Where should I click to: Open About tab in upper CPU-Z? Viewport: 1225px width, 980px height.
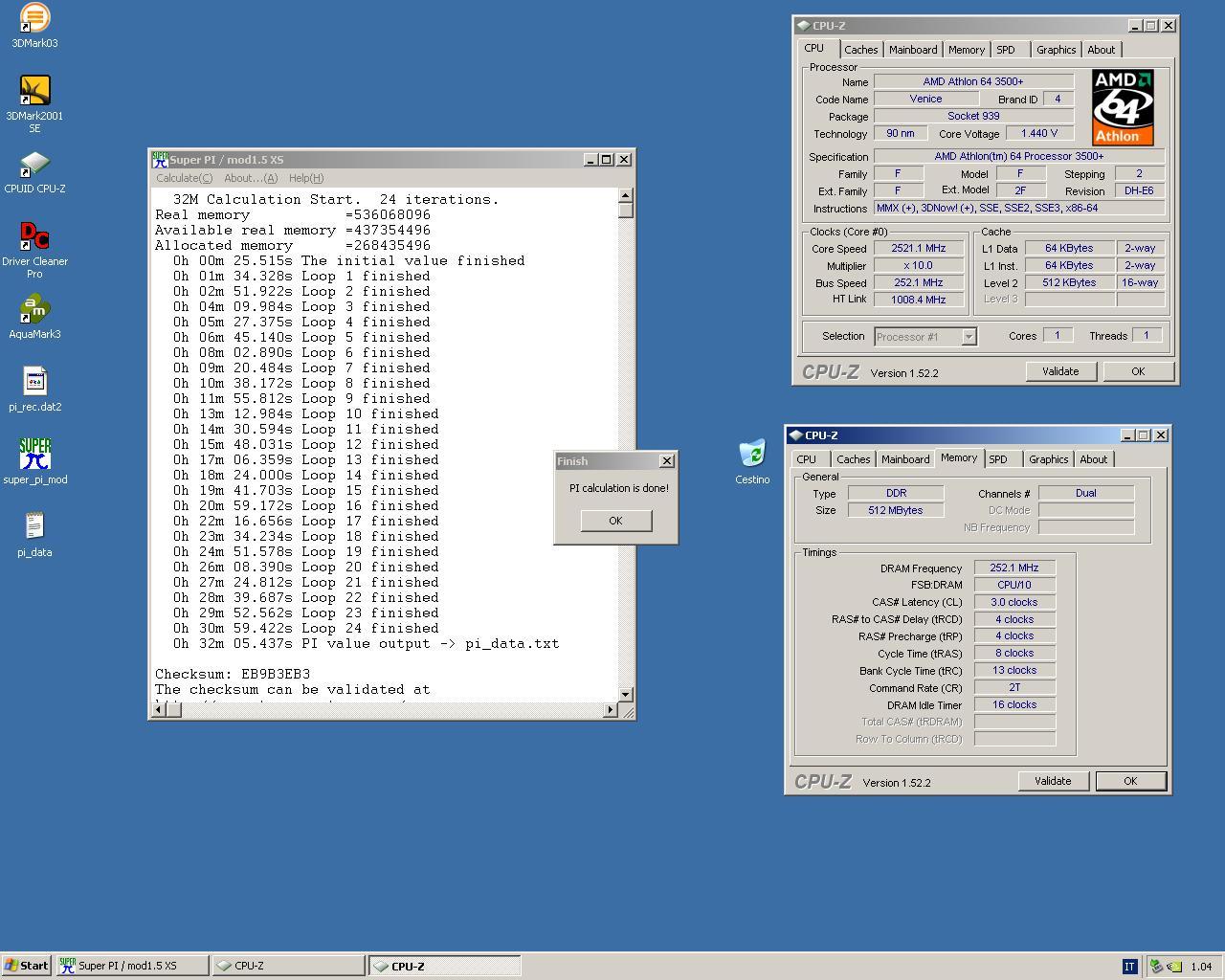coord(1102,50)
